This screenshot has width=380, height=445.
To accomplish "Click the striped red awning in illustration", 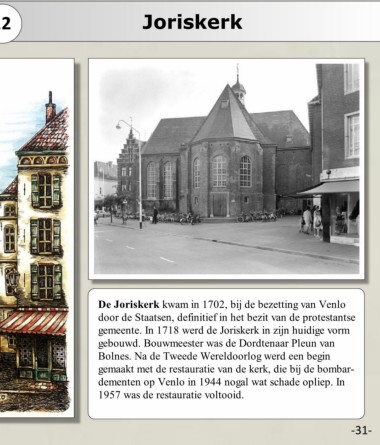I will click(x=34, y=322).
